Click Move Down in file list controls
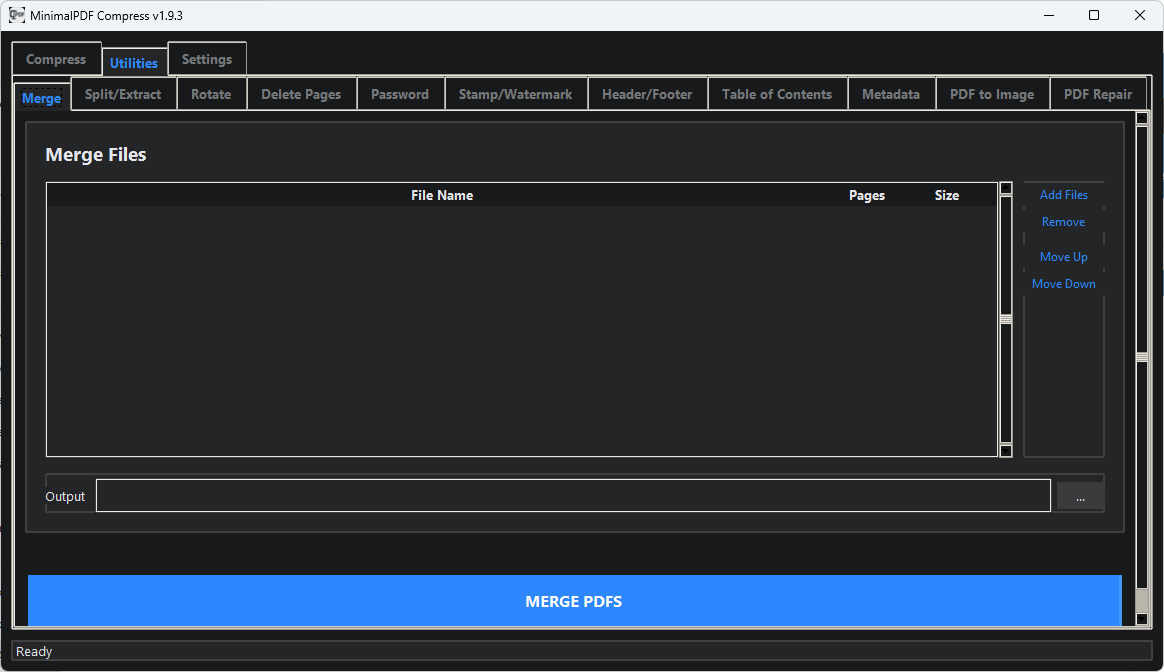1164x672 pixels. coord(1063,284)
